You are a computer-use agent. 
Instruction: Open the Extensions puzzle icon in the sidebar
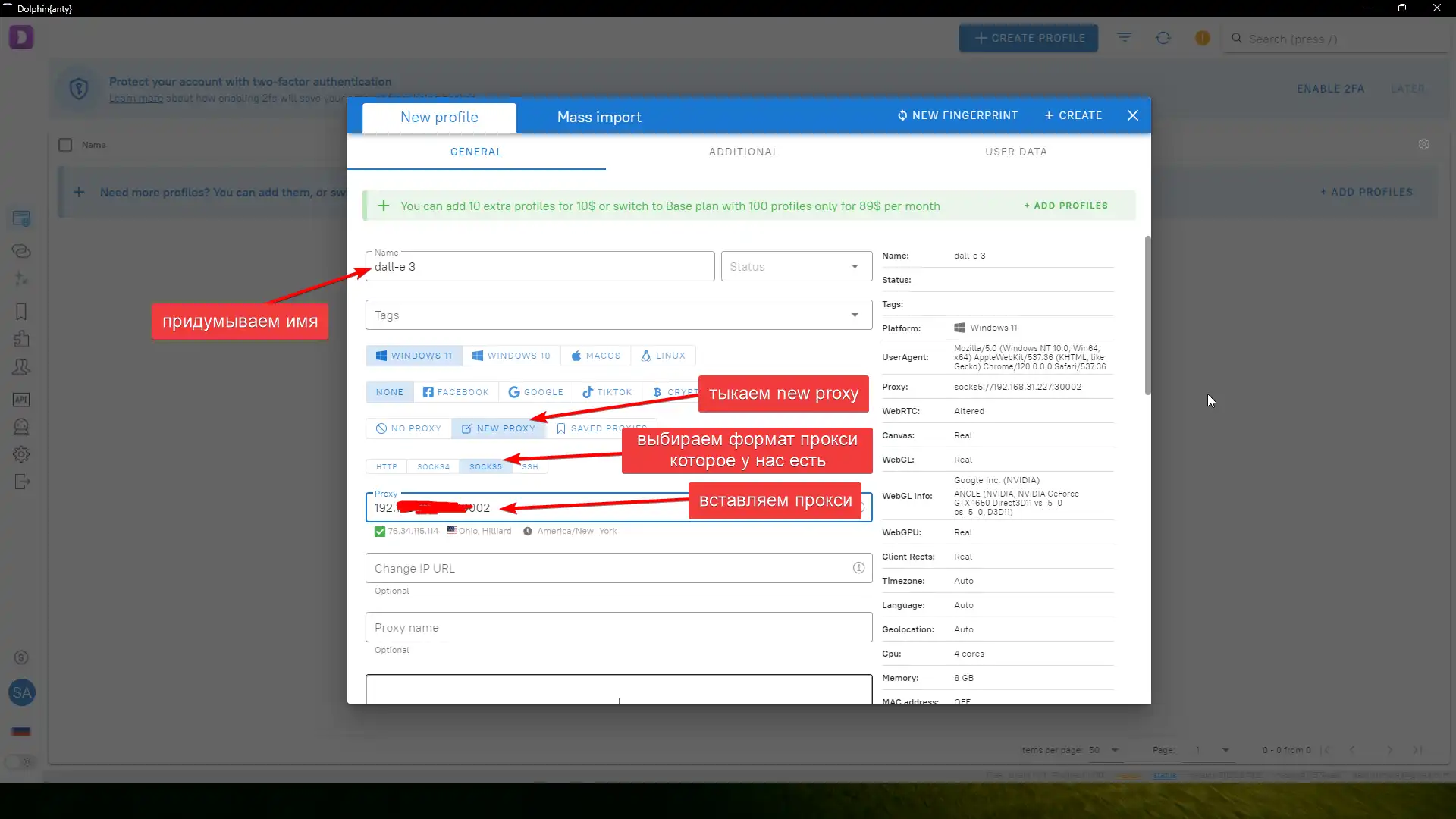(21, 339)
